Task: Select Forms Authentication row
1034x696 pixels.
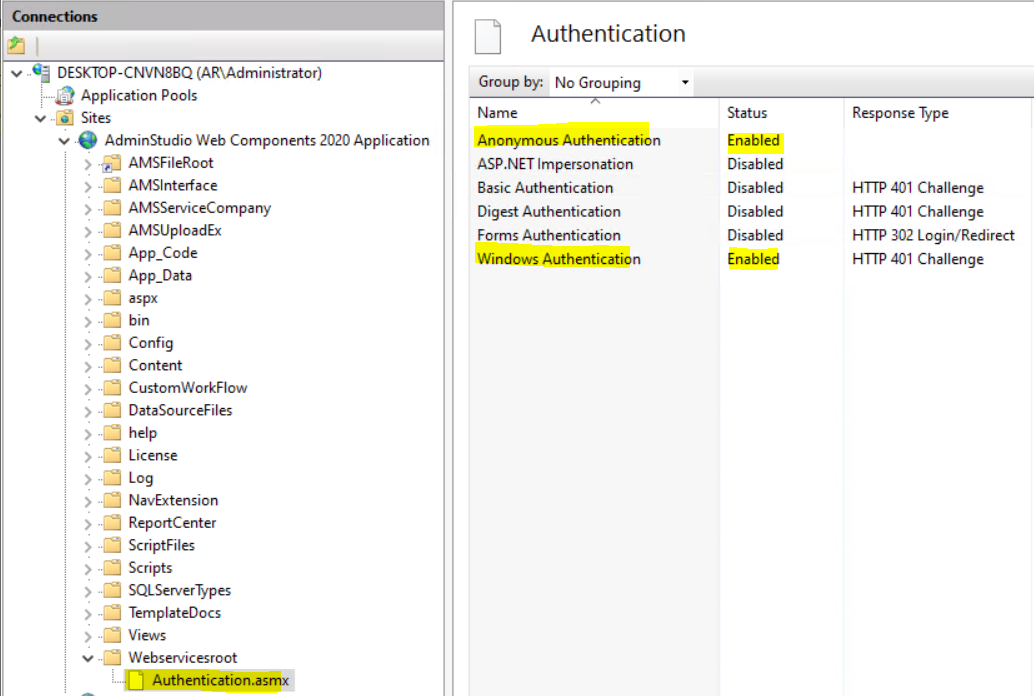Action: (750, 236)
